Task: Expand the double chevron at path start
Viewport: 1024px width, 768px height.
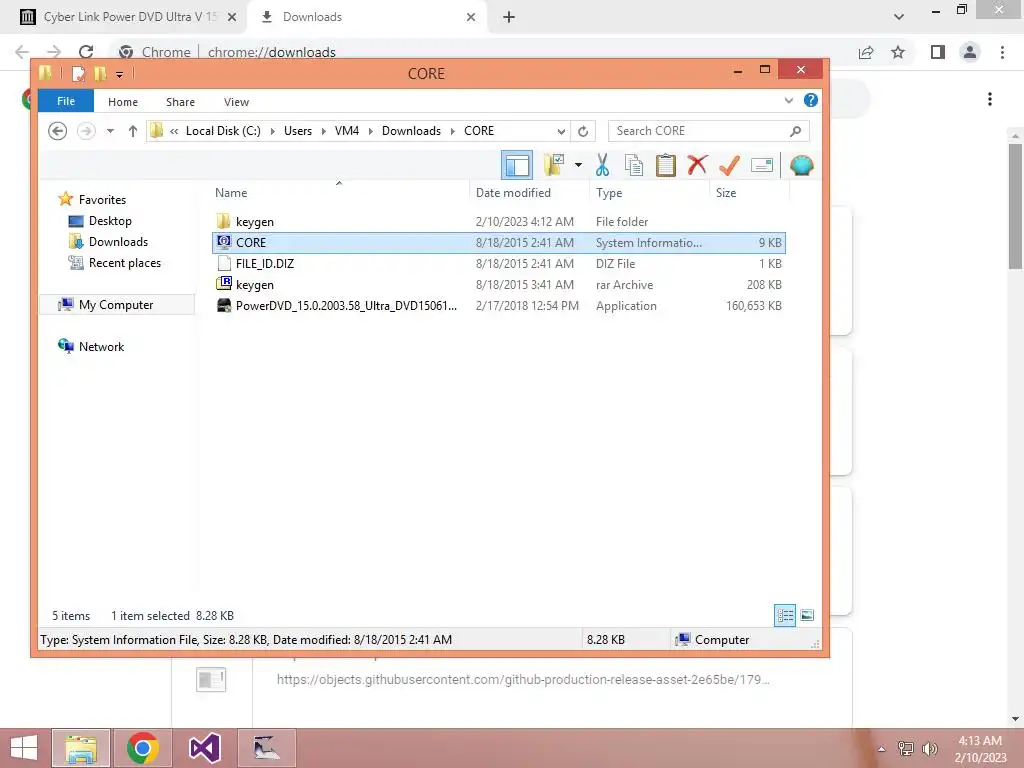Action: pos(174,131)
